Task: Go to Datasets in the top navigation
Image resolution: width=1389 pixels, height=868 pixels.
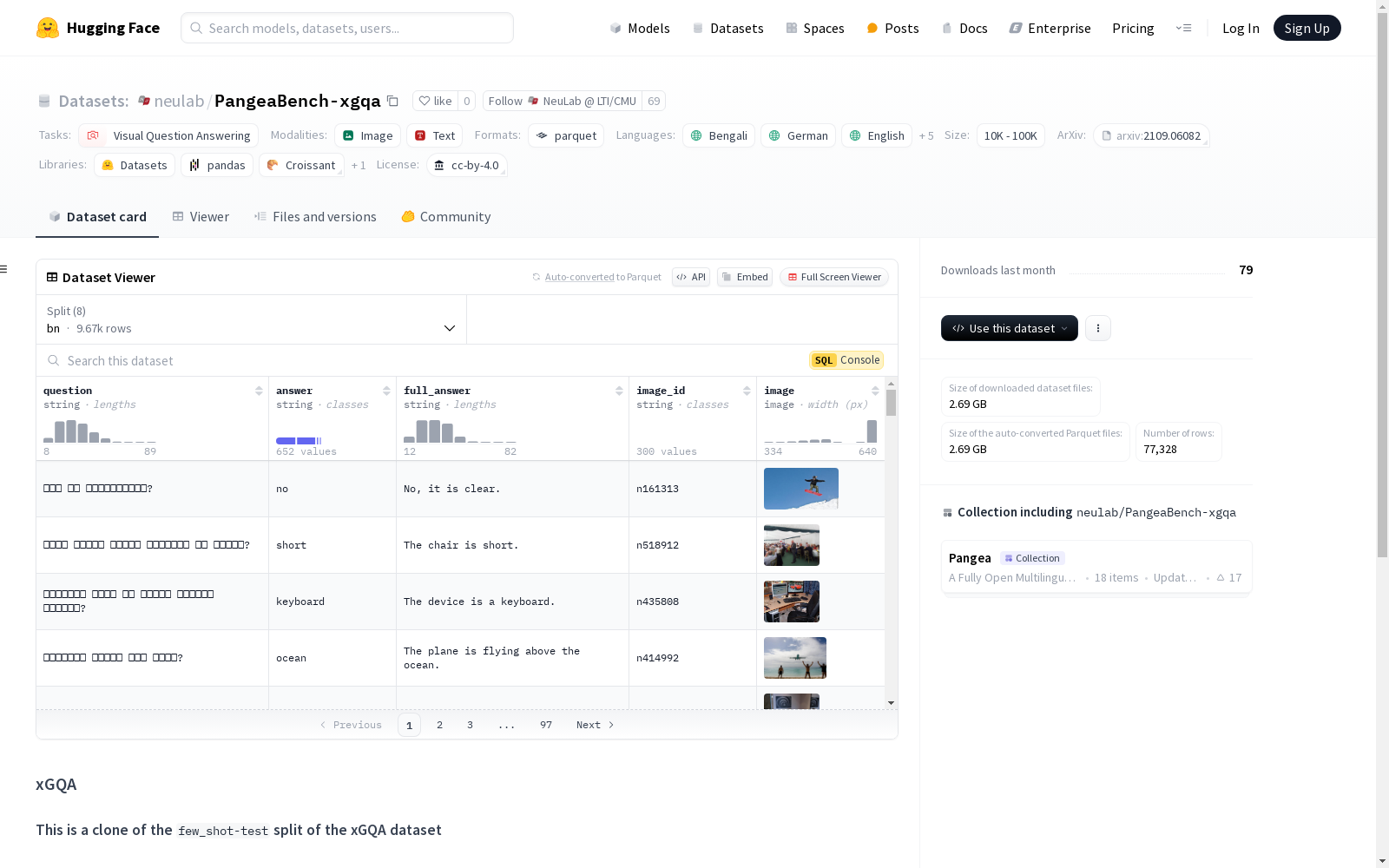Action: click(x=727, y=28)
